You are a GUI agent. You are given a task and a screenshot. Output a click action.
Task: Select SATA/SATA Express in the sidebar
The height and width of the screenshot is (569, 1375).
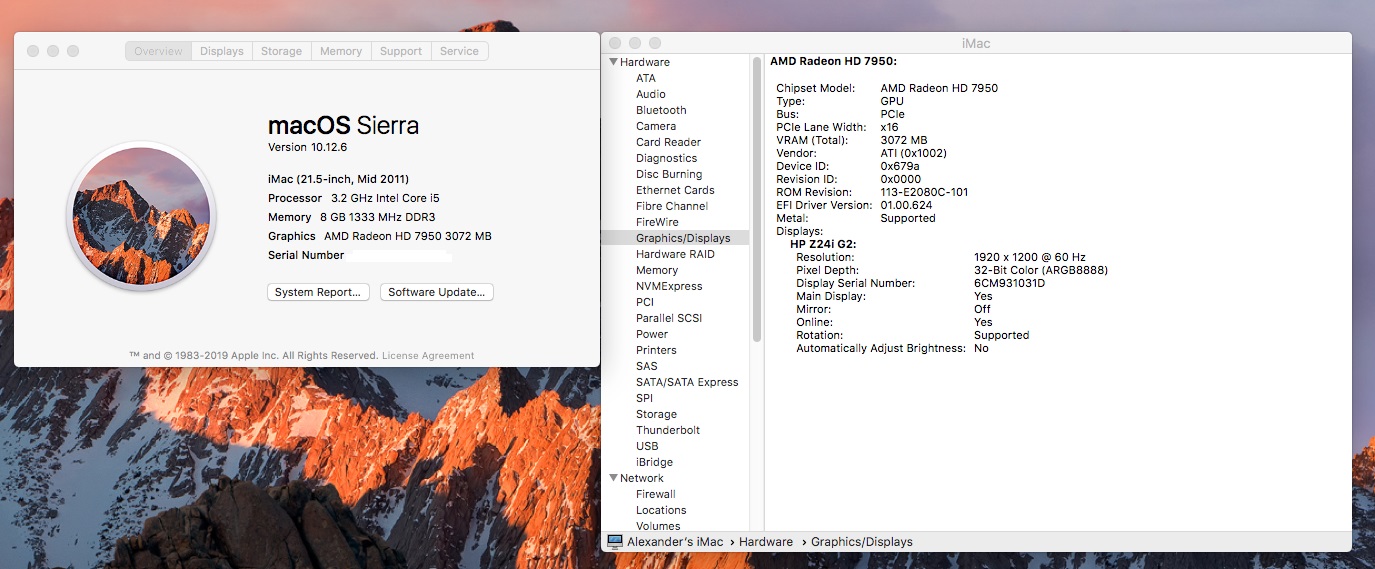pyautogui.click(x=687, y=382)
